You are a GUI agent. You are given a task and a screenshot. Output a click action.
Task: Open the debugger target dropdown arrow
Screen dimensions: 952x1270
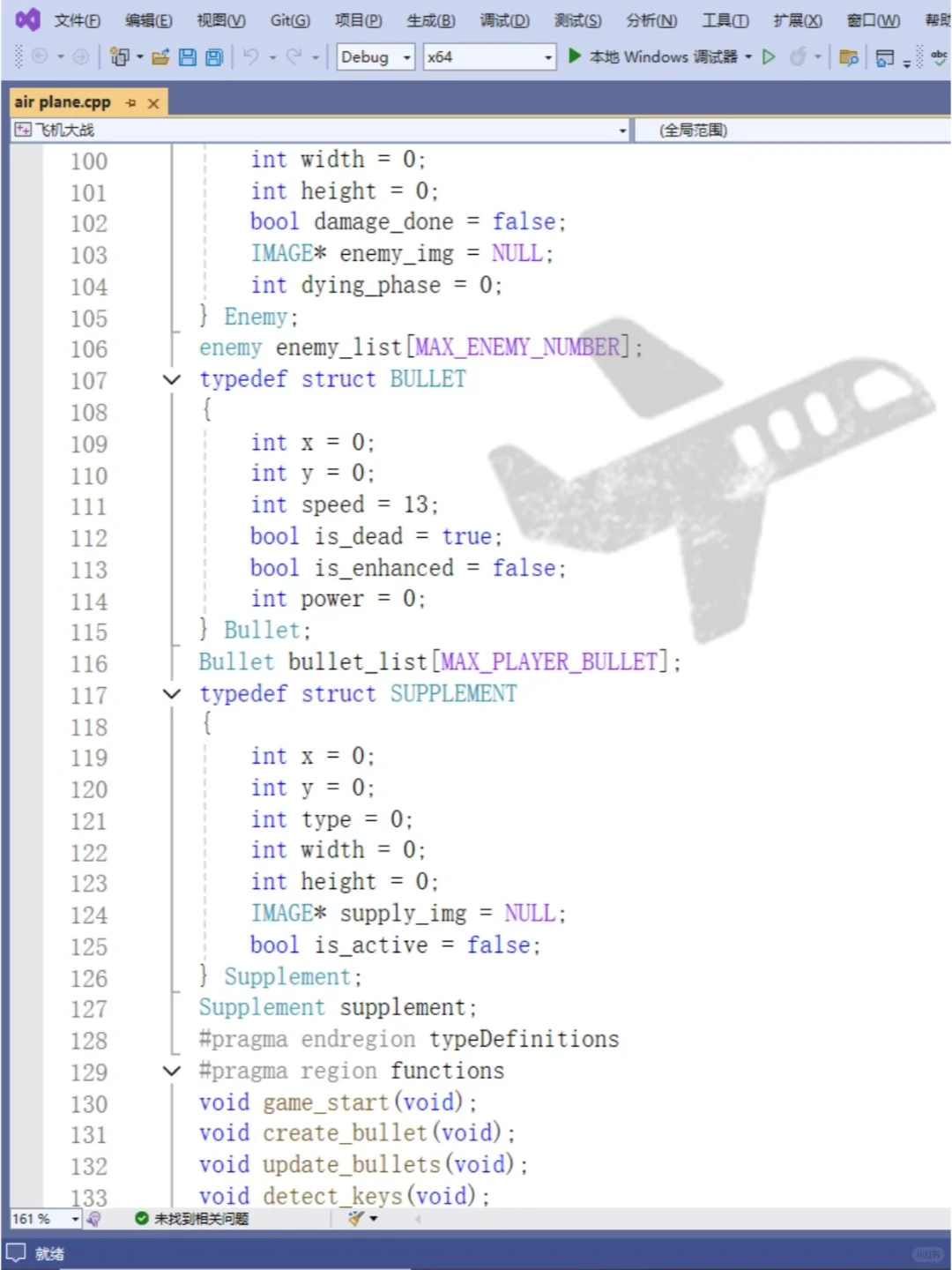tap(748, 57)
